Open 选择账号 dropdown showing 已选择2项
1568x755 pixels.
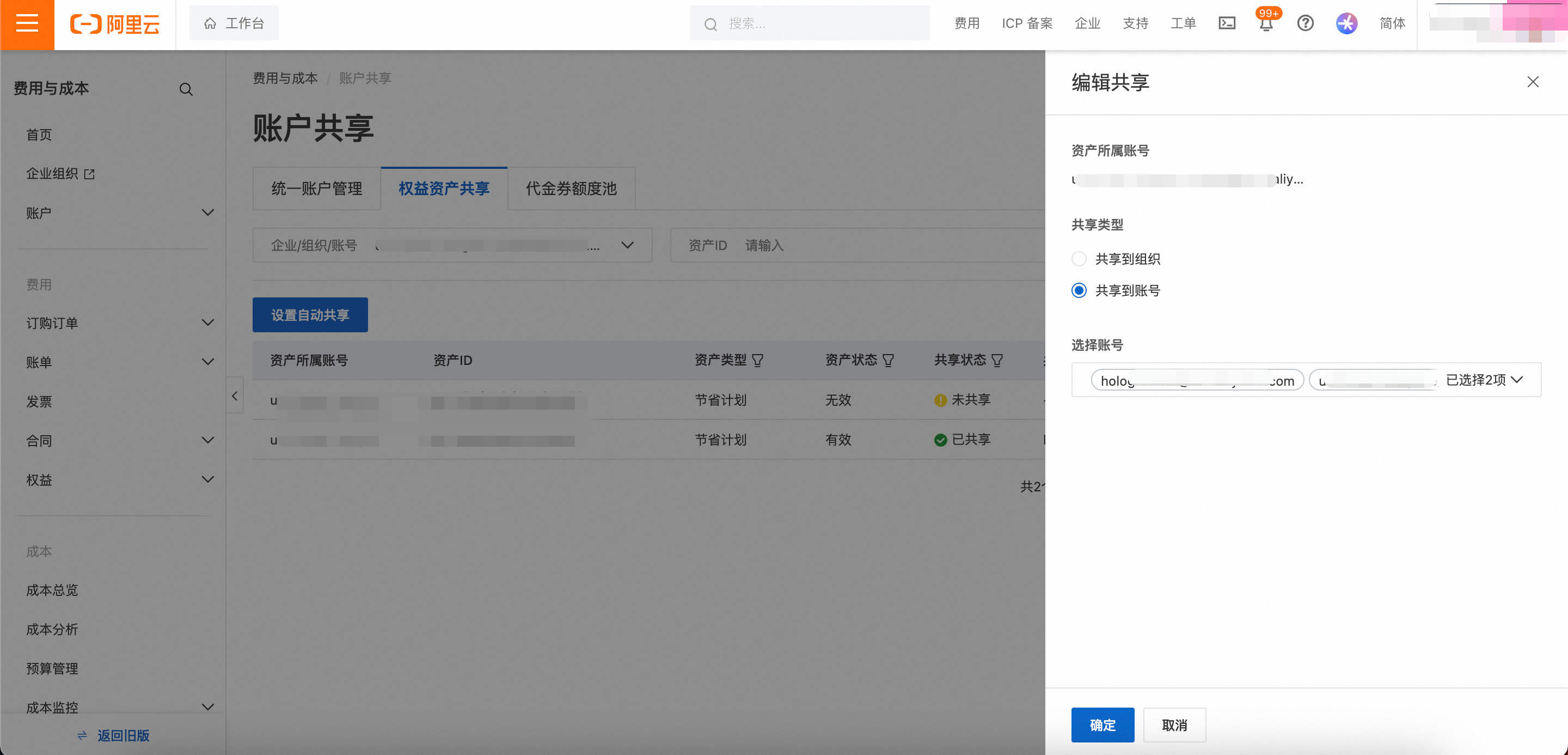(1306, 380)
